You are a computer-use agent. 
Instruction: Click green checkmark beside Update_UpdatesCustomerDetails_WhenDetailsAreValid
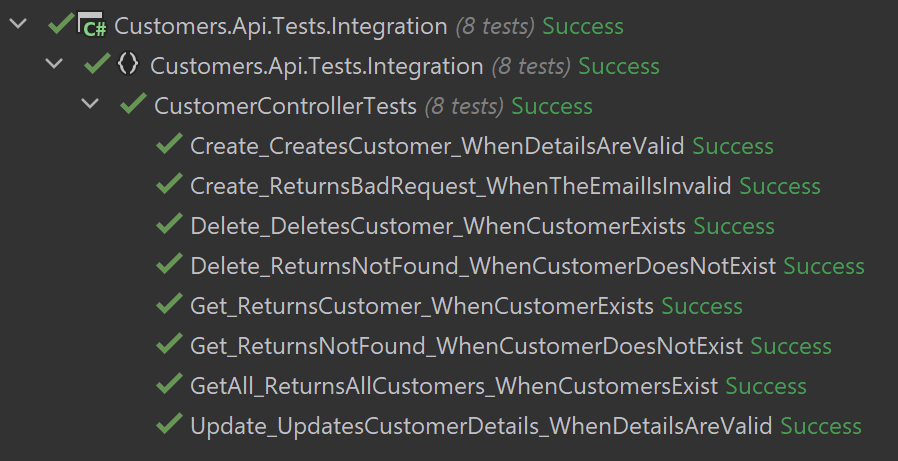pos(169,426)
